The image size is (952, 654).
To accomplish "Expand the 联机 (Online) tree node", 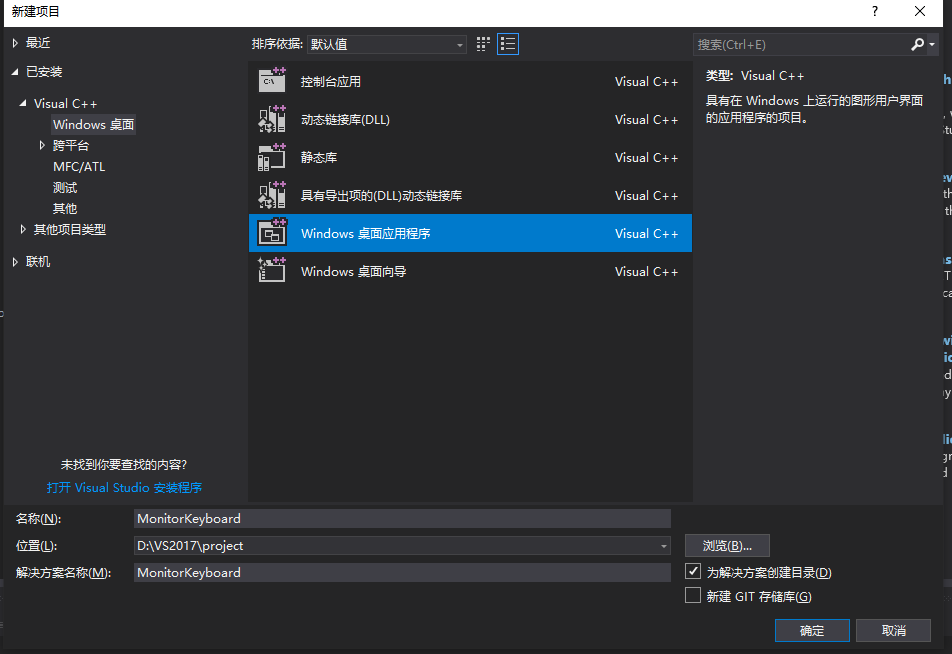I will coord(15,262).
